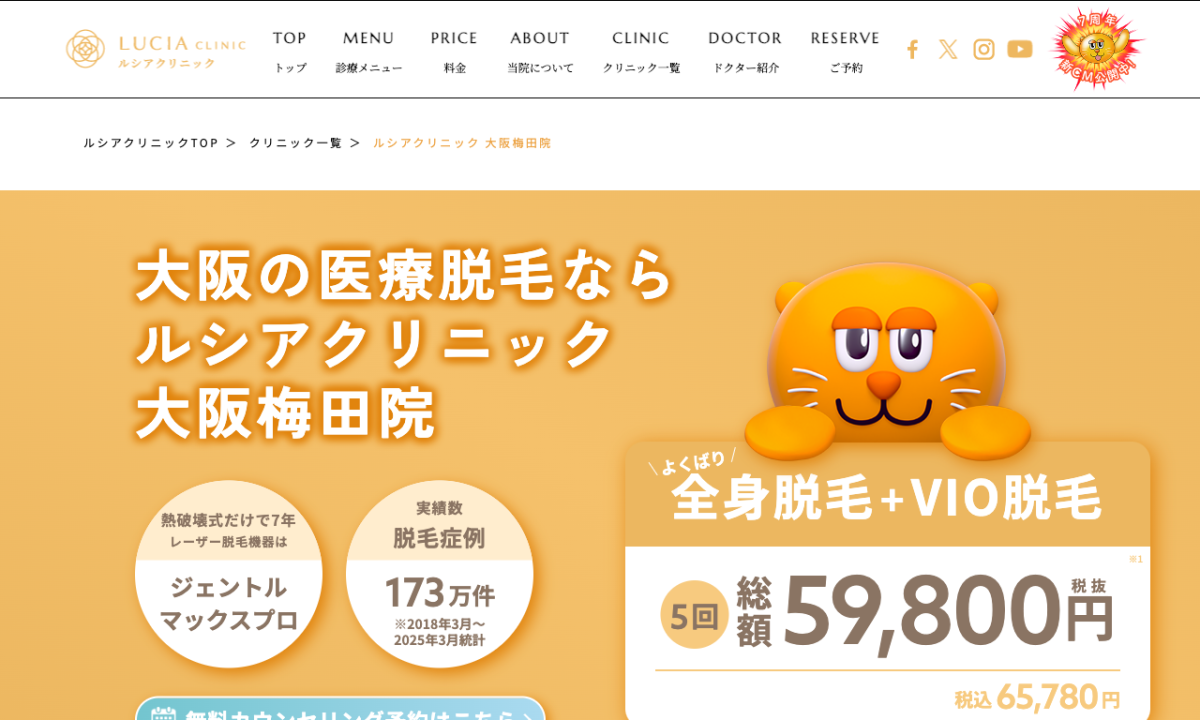The height and width of the screenshot is (720, 1200).
Task: Click the 全身脱毛+VIO脱毛 59,800円 banner
Action: point(888,581)
